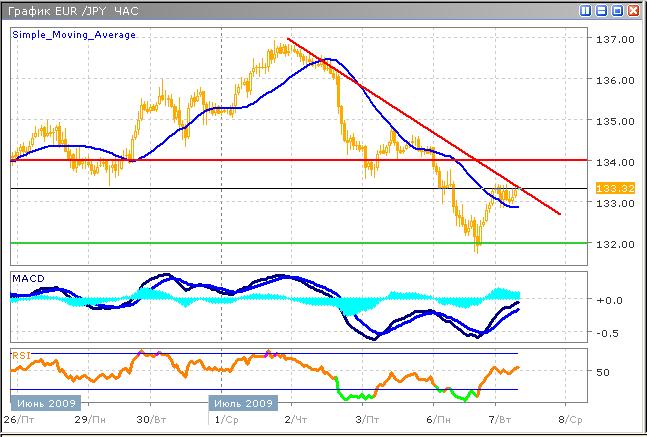Close the EUR/JPY chart window
The width and height of the screenshot is (647, 437).
634,10
